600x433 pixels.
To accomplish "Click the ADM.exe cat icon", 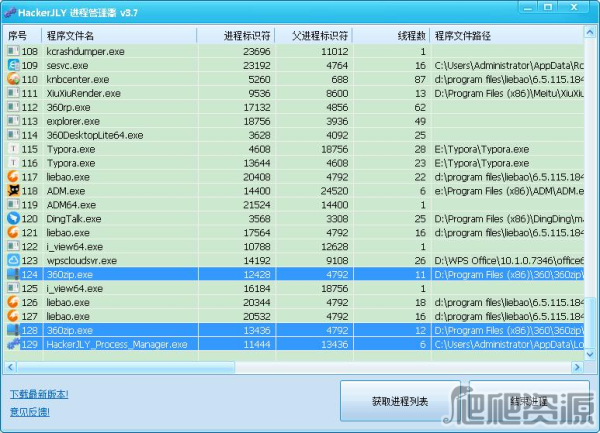I will coord(13,191).
